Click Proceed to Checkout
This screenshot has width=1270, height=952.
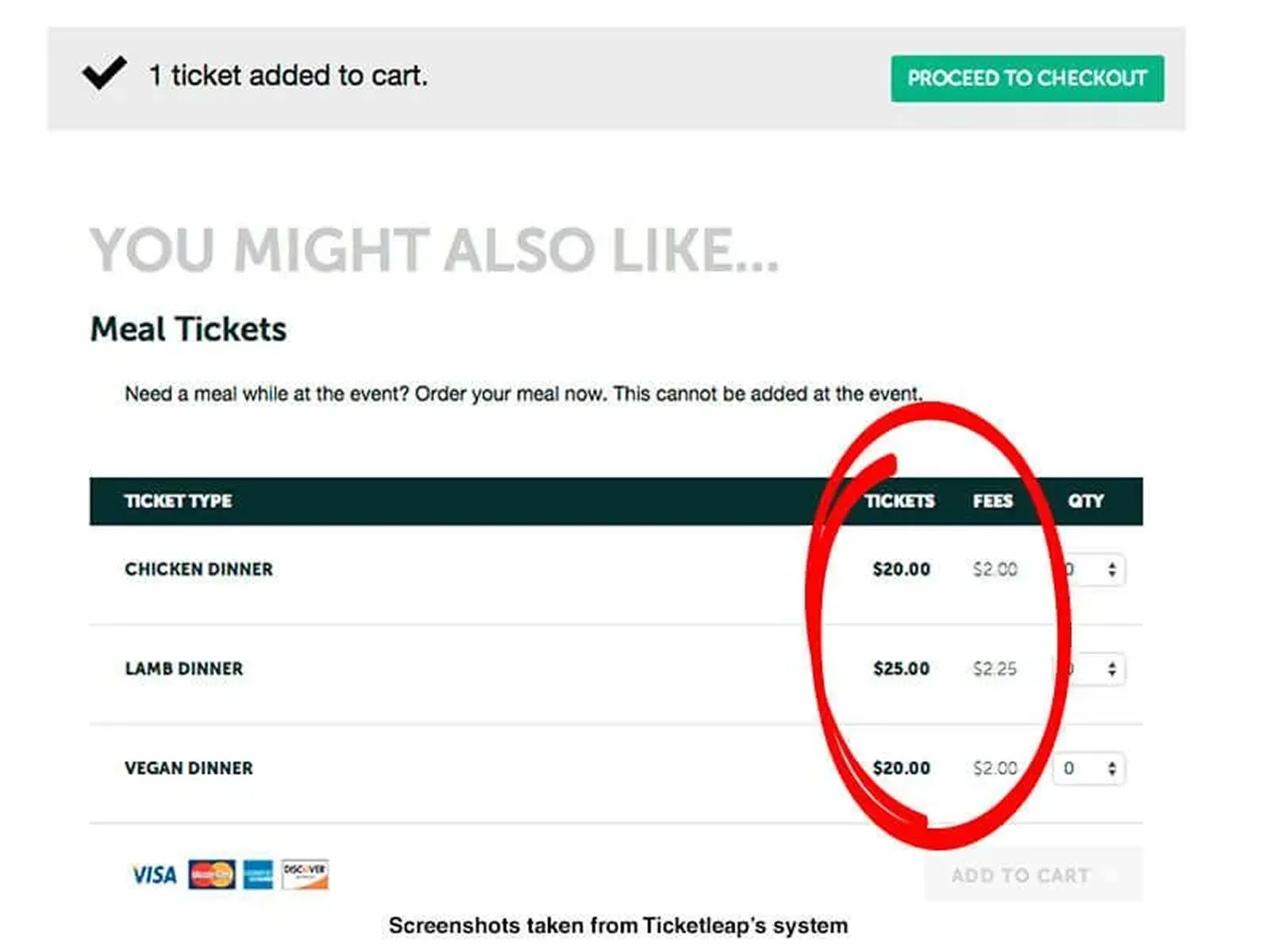1028,78
